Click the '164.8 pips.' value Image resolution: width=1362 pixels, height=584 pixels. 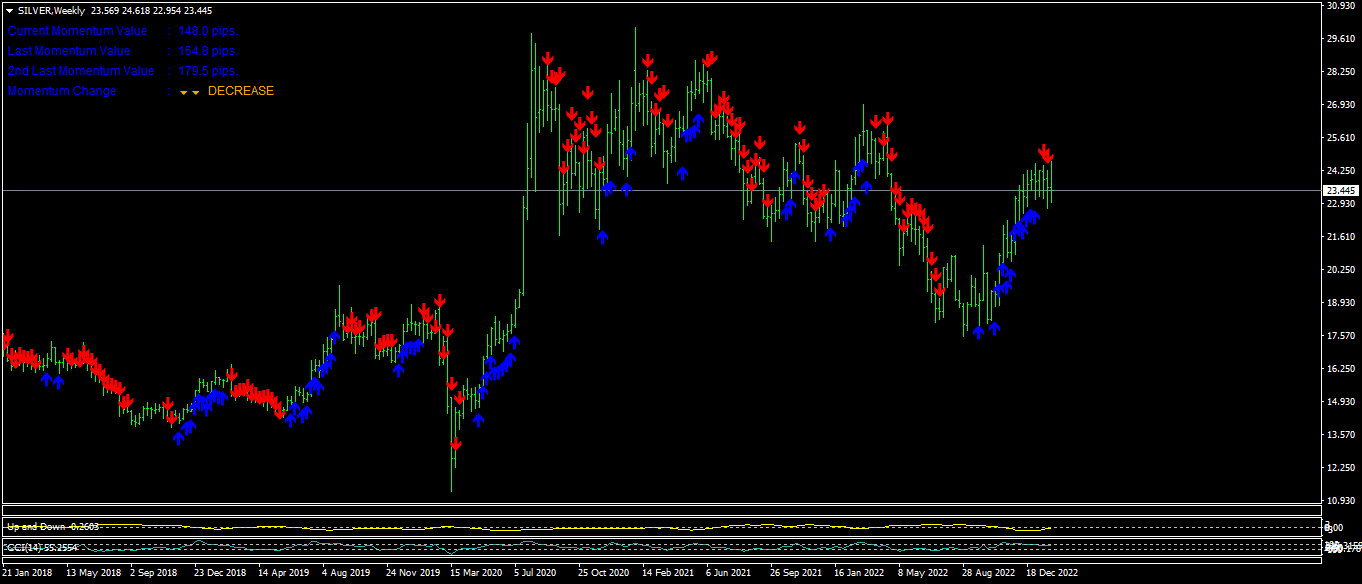point(208,51)
